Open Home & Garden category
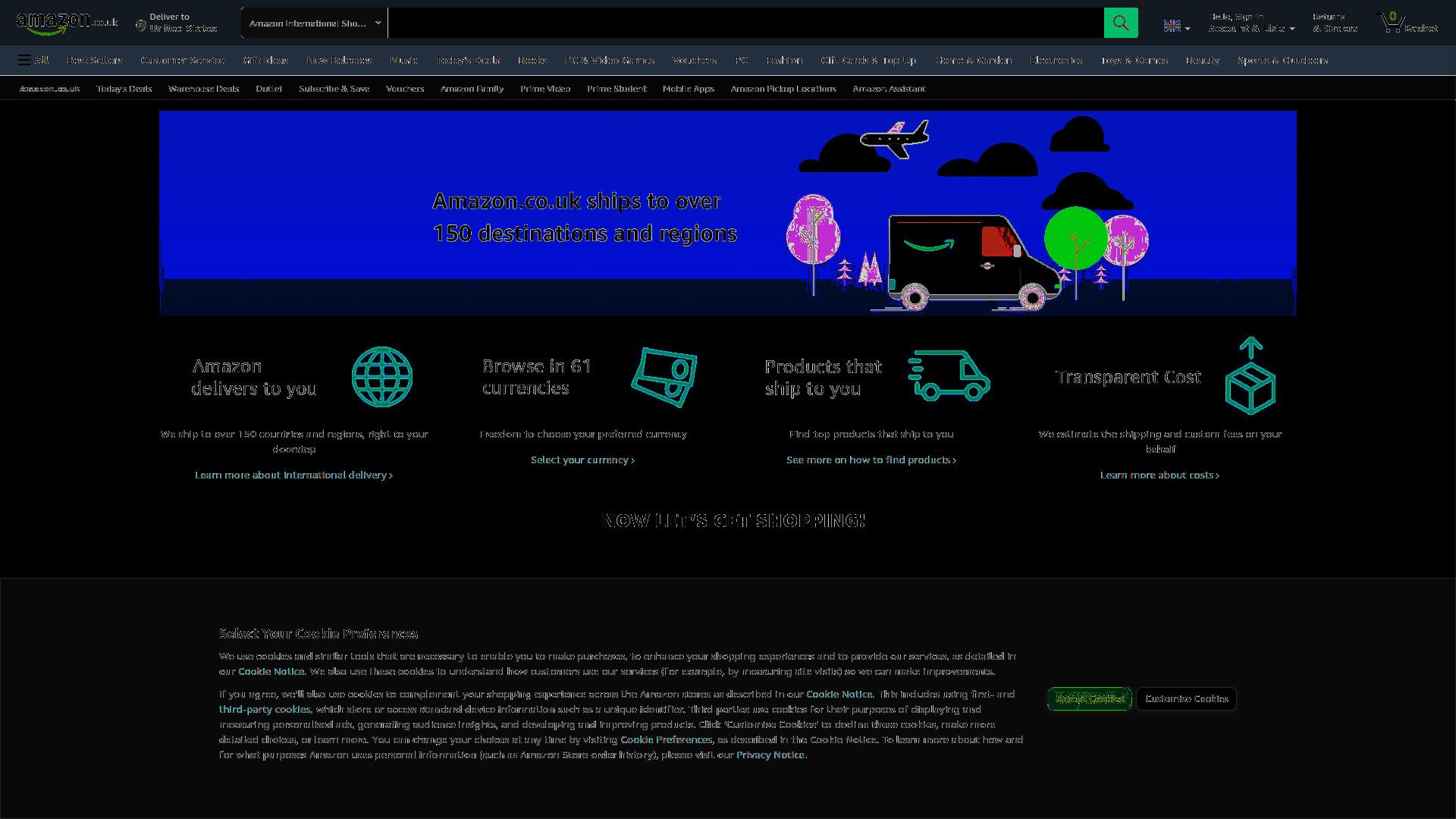 tap(973, 60)
